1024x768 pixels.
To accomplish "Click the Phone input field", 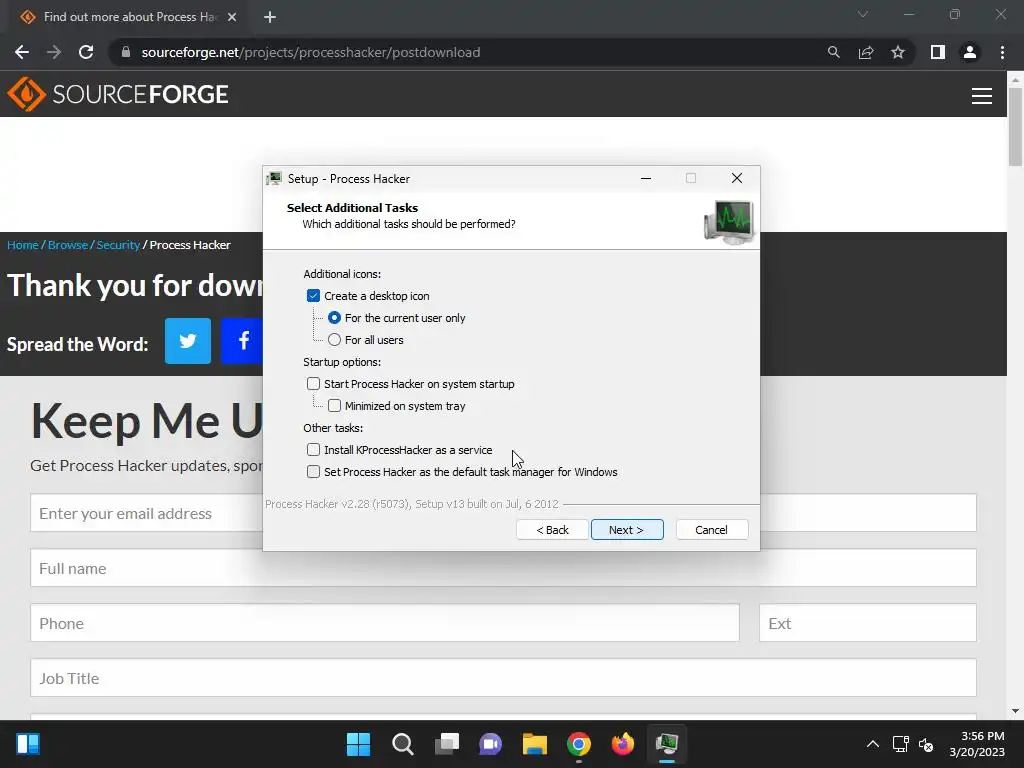I will click(x=385, y=623).
